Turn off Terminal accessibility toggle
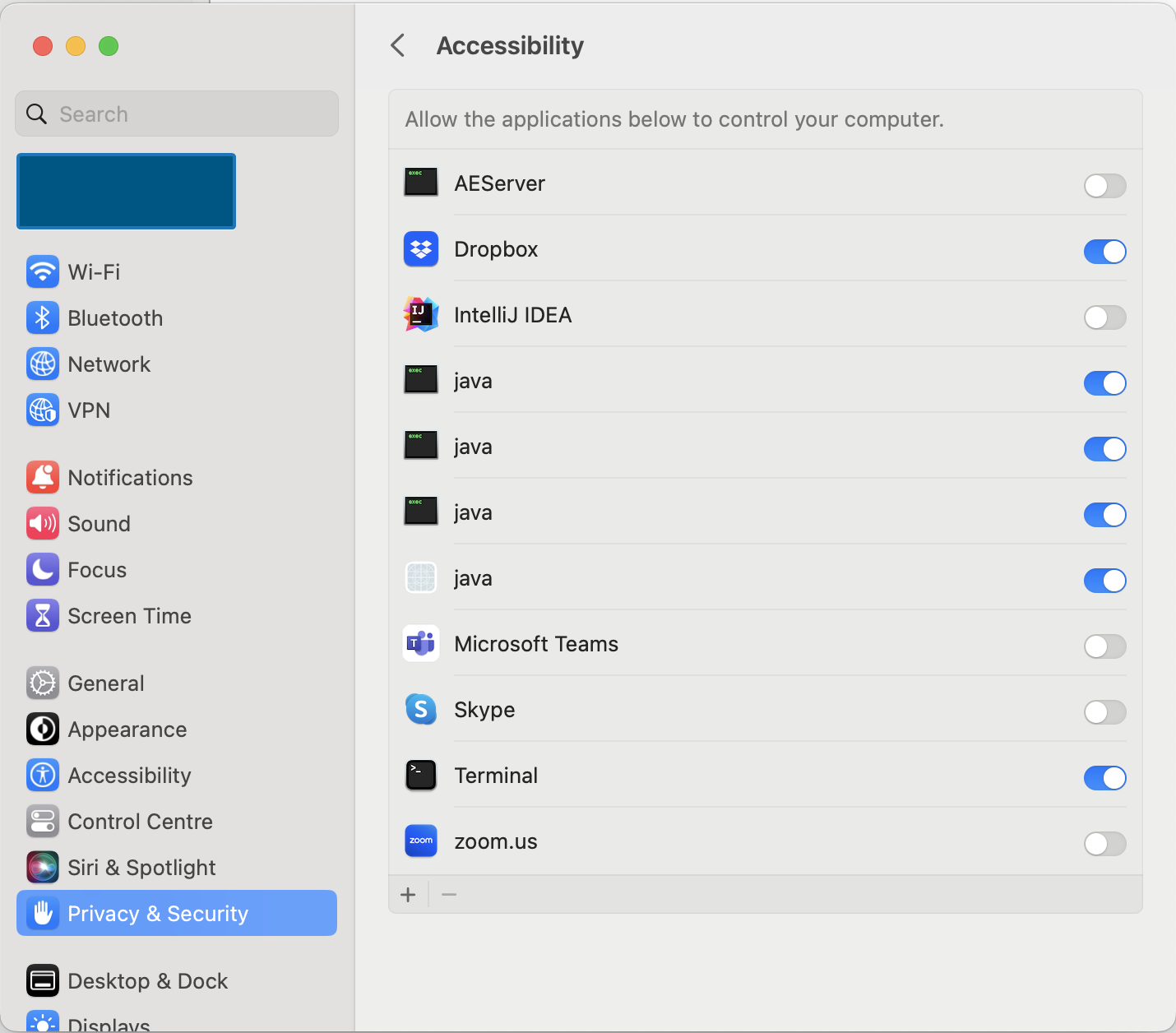 [1104, 778]
